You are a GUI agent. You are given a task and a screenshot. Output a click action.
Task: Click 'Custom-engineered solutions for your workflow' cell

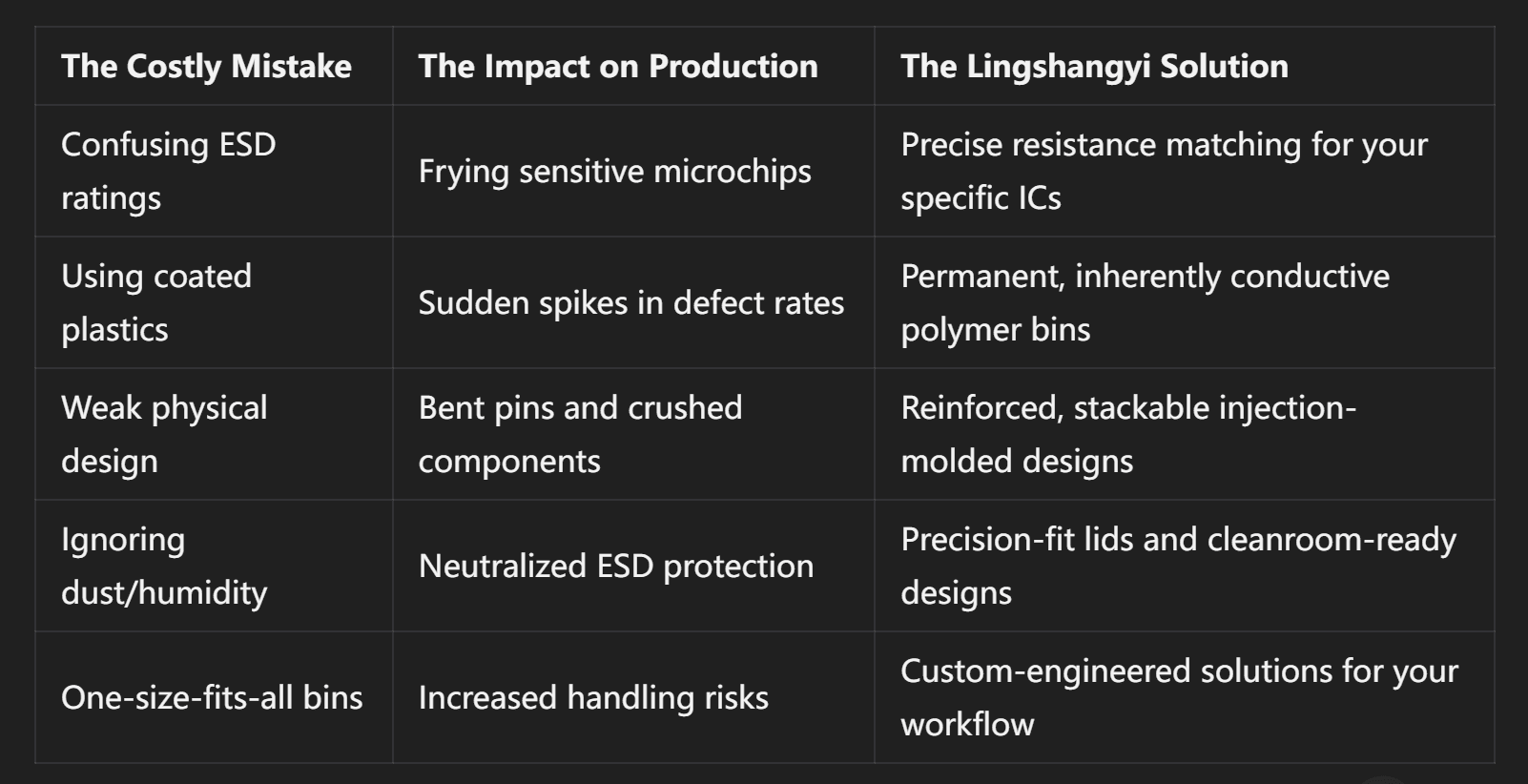(x=1179, y=697)
